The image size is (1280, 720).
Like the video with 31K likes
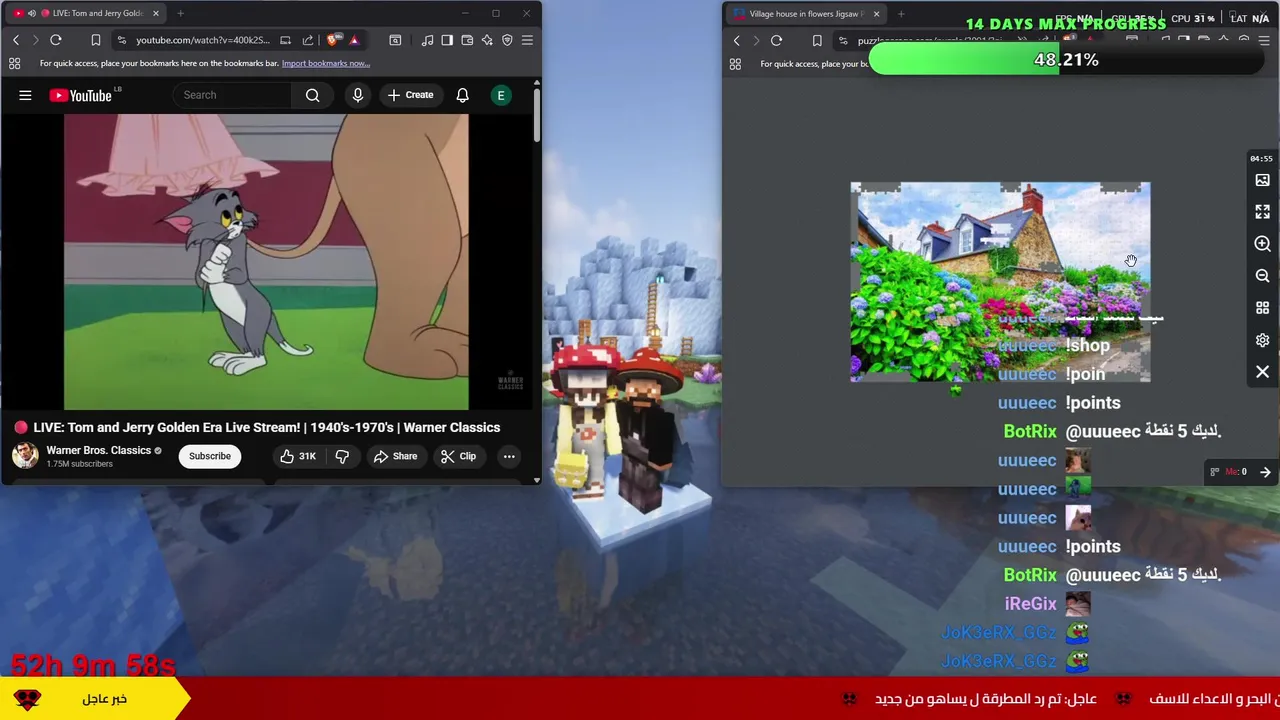pos(297,456)
